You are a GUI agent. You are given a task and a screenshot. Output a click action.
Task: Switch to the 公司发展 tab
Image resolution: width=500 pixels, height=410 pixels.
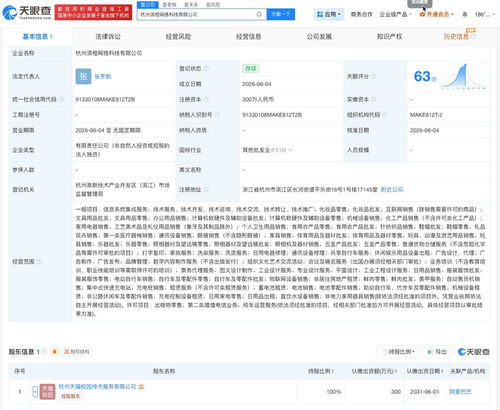pos(319,37)
